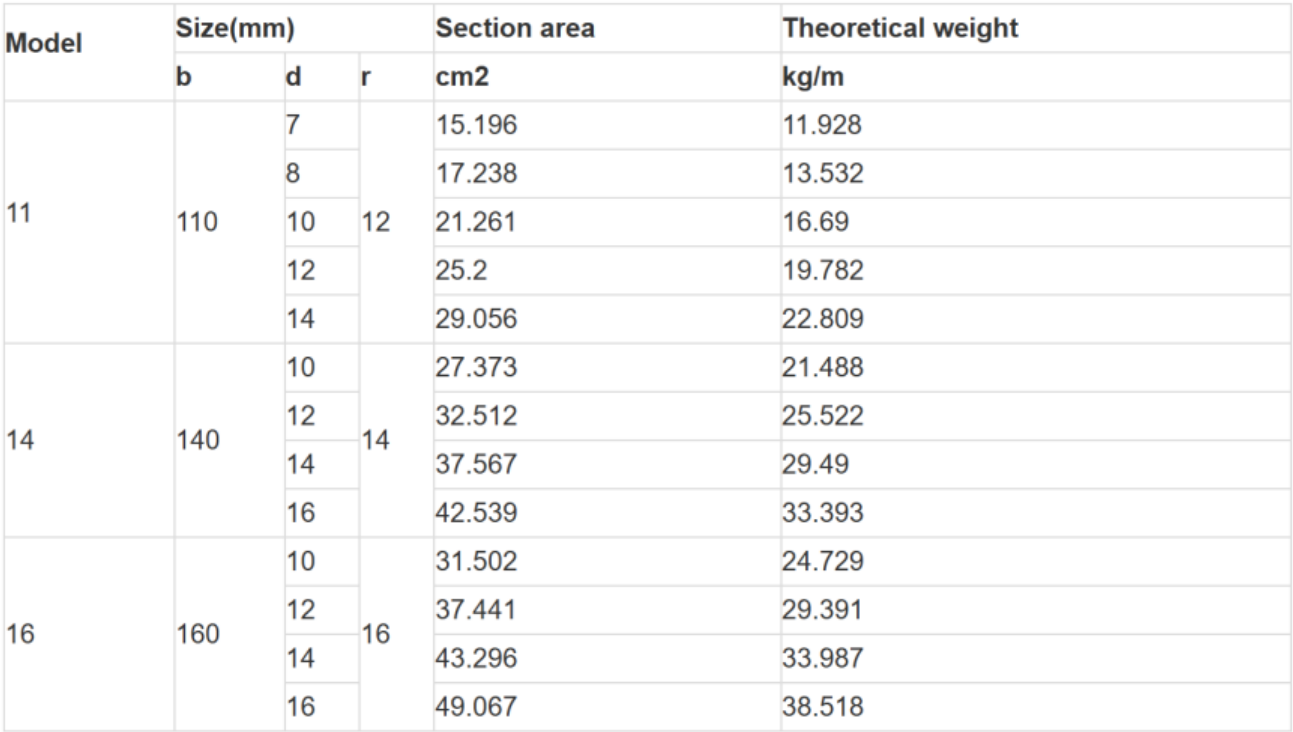Image resolution: width=1293 pixels, height=732 pixels.
Task: Click the b value 160 cell
Action: point(197,634)
